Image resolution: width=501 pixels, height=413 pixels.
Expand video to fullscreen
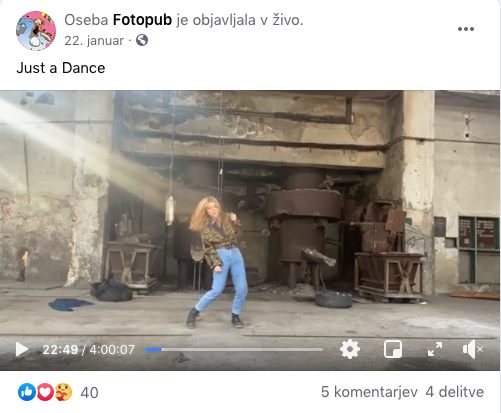[x=435, y=349]
